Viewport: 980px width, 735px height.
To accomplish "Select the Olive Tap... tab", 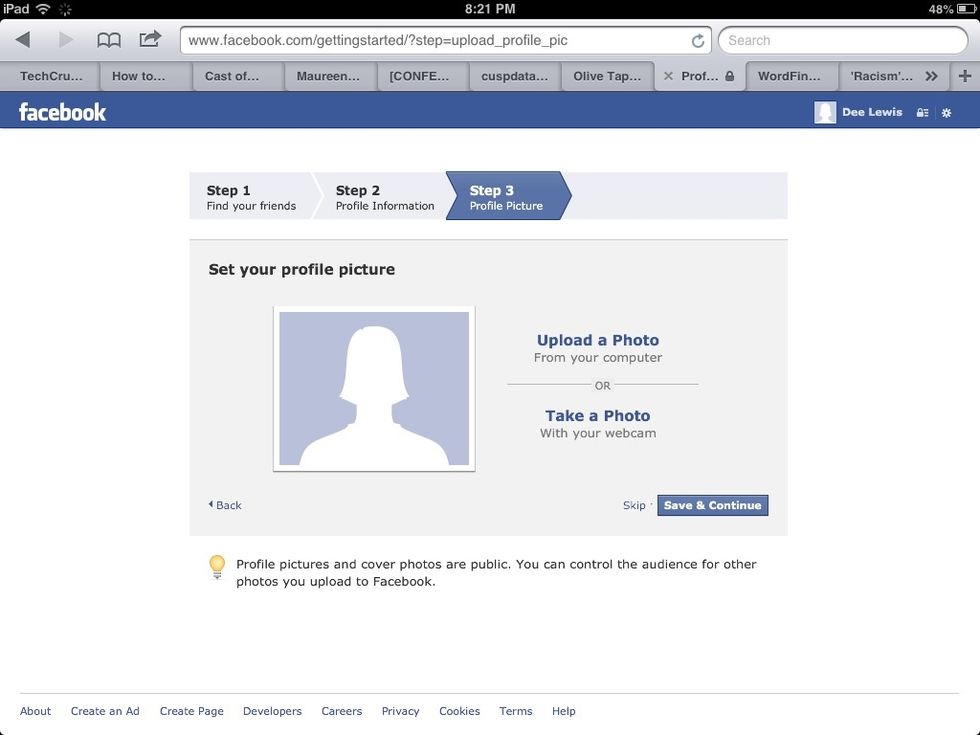I will pos(607,76).
